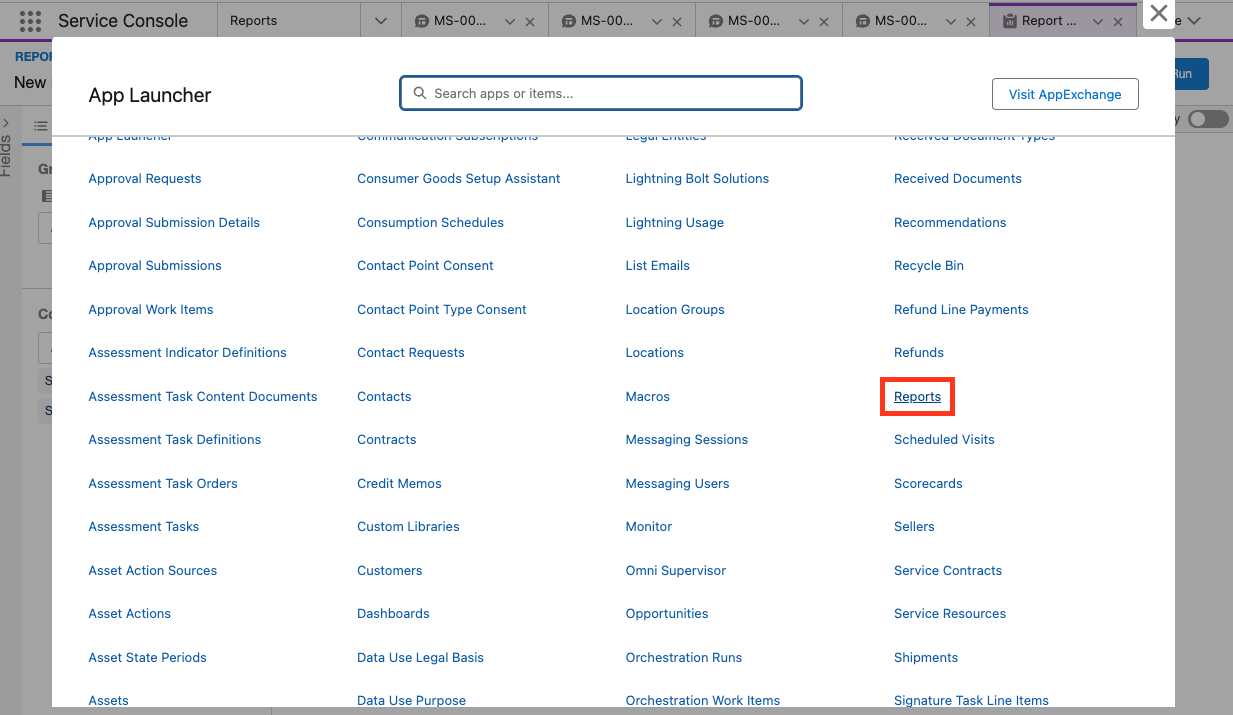The image size is (1233, 715).
Task: Go to Approval Work Items
Action: click(151, 310)
